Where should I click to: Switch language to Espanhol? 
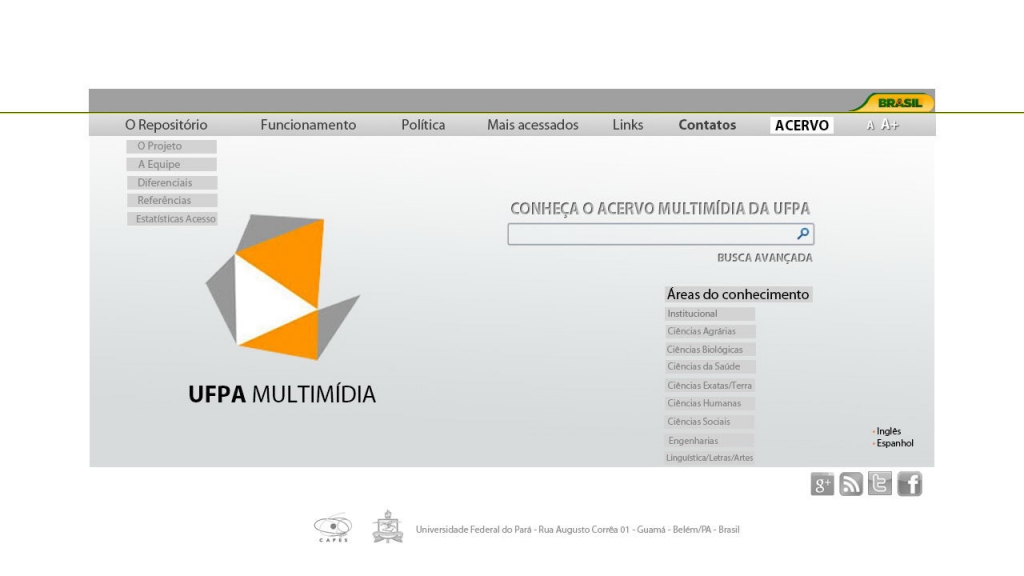pyautogui.click(x=894, y=443)
